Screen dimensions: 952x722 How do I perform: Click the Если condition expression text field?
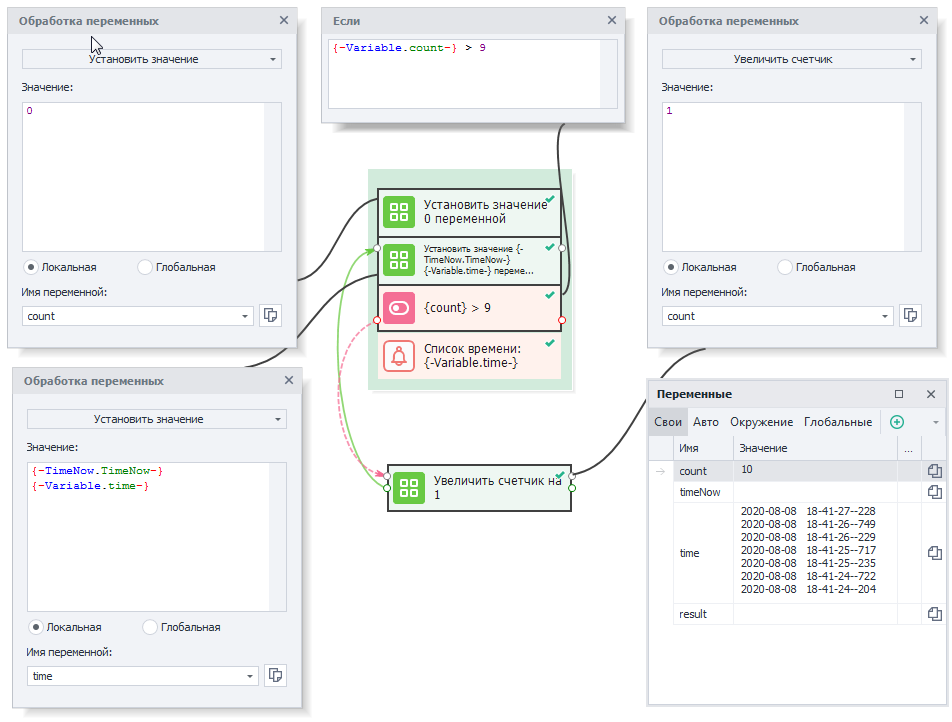pos(465,72)
